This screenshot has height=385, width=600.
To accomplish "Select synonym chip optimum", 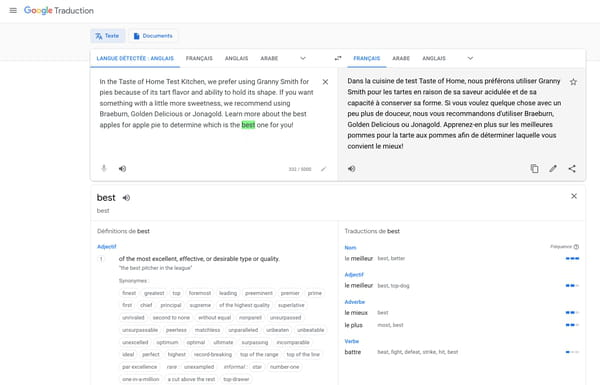I will click(x=167, y=343).
